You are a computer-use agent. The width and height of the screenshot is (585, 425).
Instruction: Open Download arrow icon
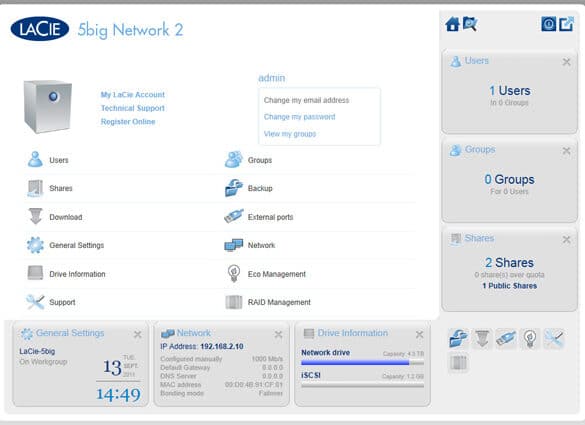click(35, 216)
